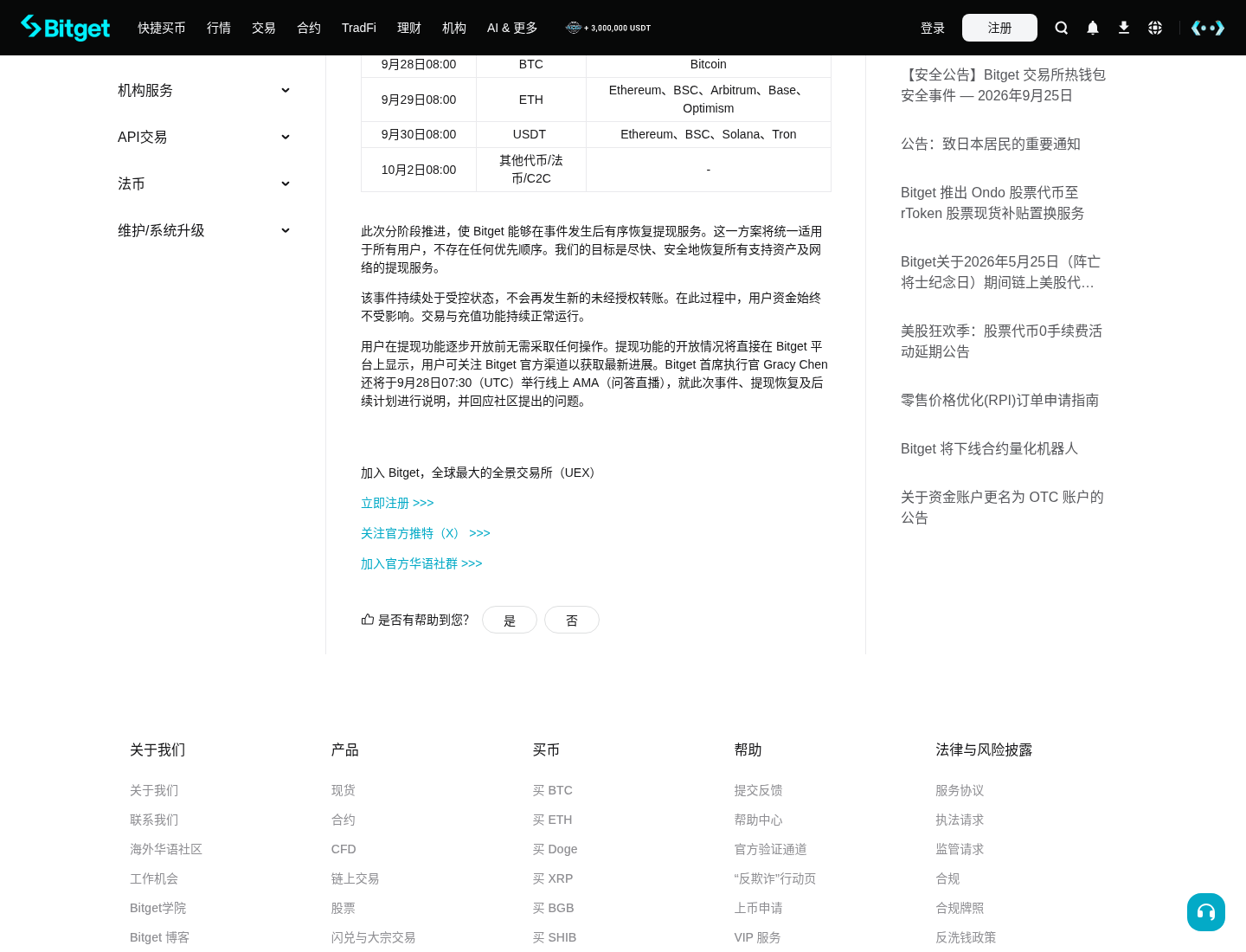Open 快捷买币 menu
1246x952 pixels.
click(162, 28)
